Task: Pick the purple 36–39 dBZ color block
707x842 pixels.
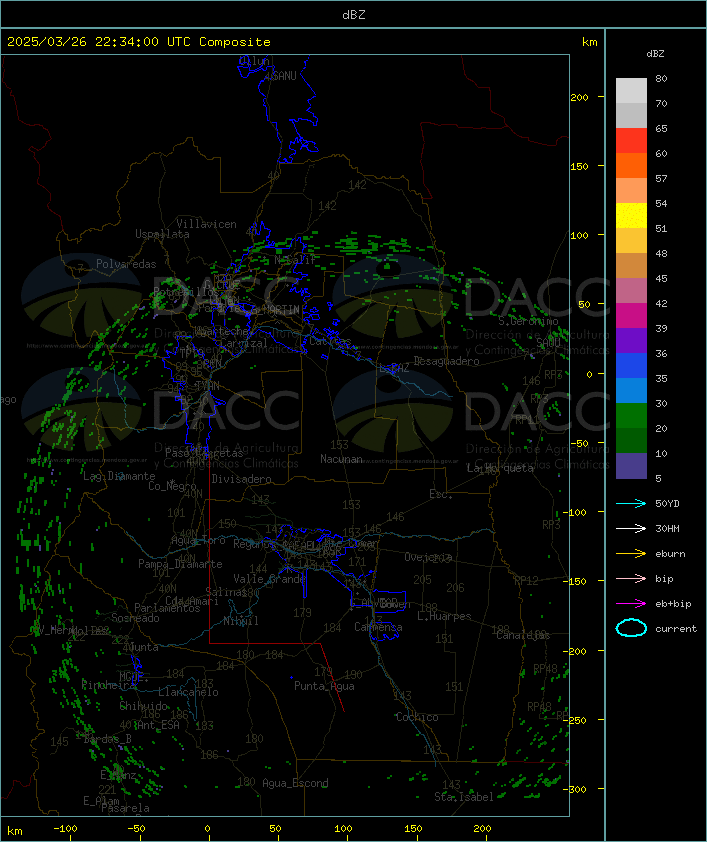Action: 631,341
